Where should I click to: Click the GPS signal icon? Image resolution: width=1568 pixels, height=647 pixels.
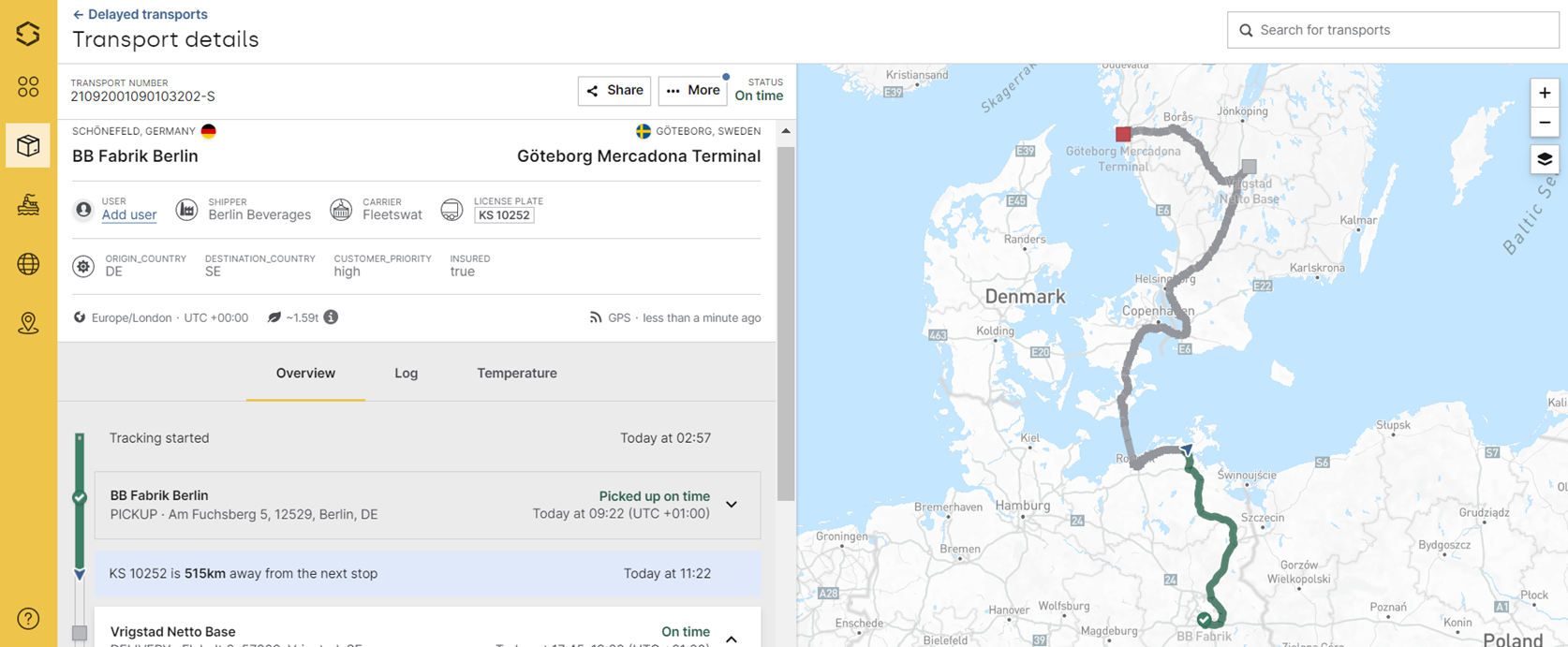click(x=596, y=317)
